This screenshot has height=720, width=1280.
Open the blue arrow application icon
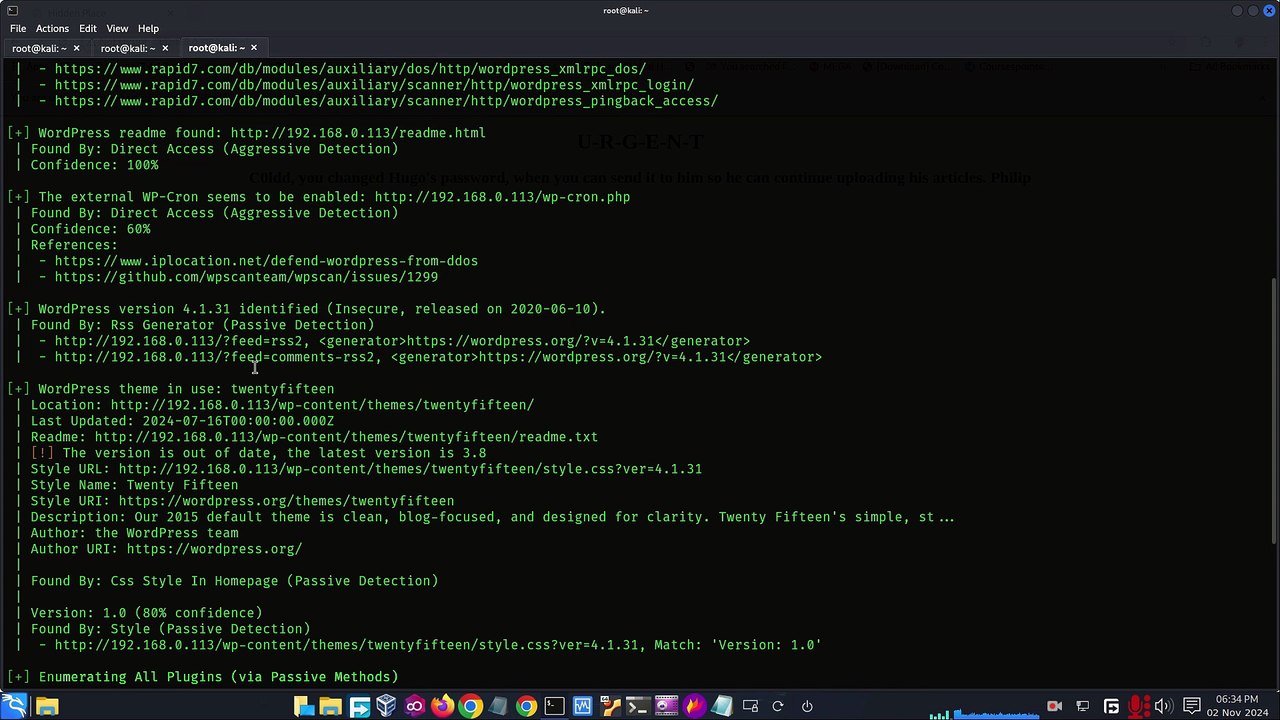[x=359, y=706]
